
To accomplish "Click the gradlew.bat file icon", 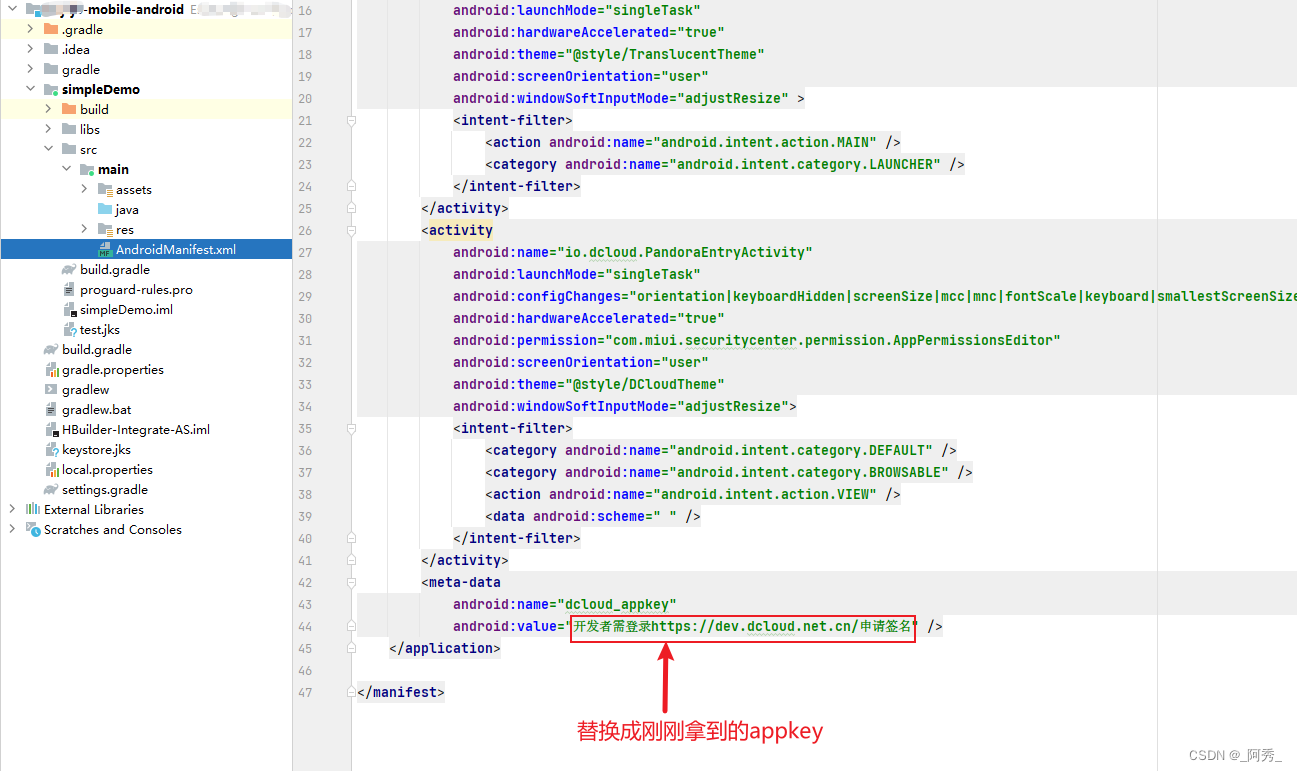I will tap(51, 409).
